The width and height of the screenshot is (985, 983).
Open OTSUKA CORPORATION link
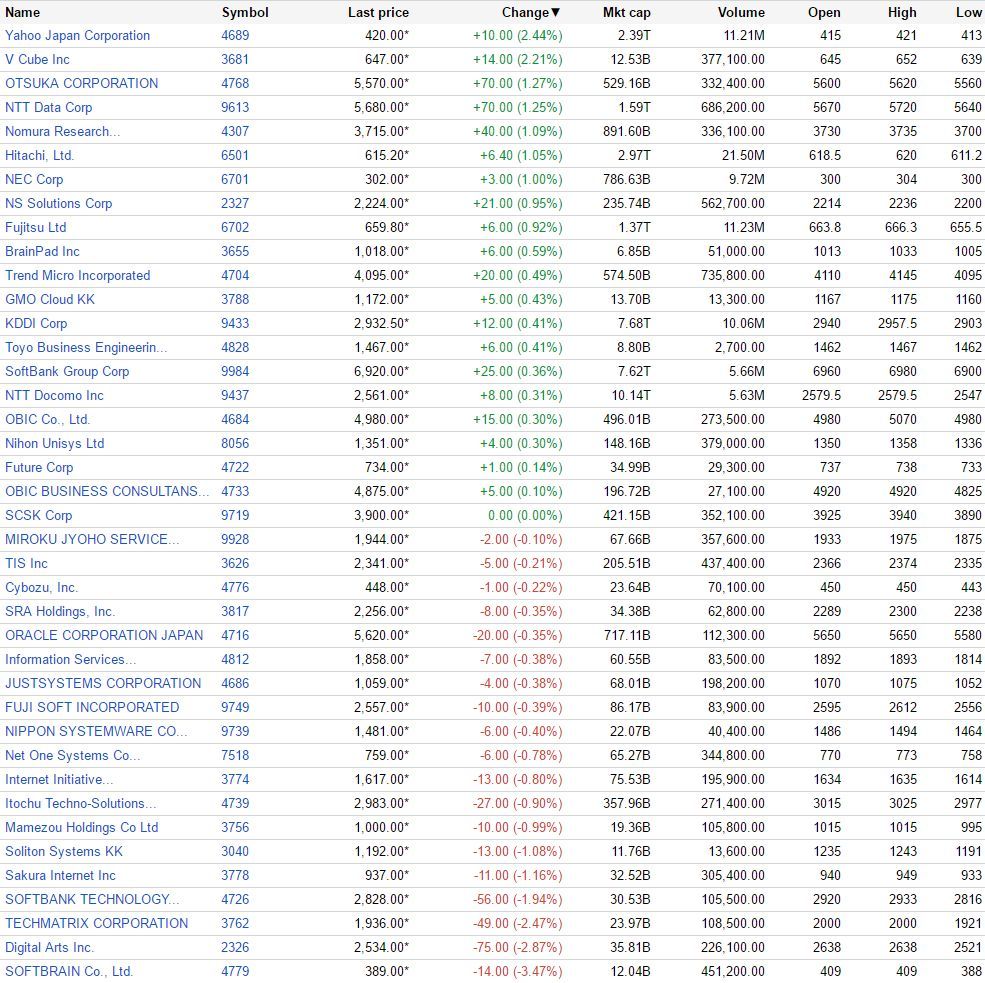coord(82,84)
